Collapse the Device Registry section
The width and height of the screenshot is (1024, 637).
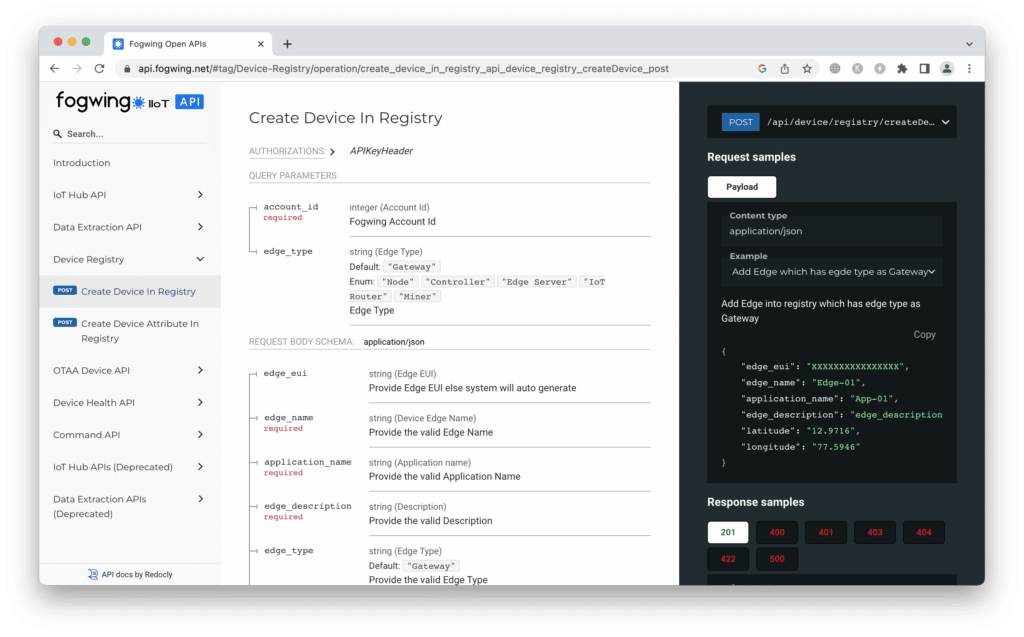click(129, 259)
